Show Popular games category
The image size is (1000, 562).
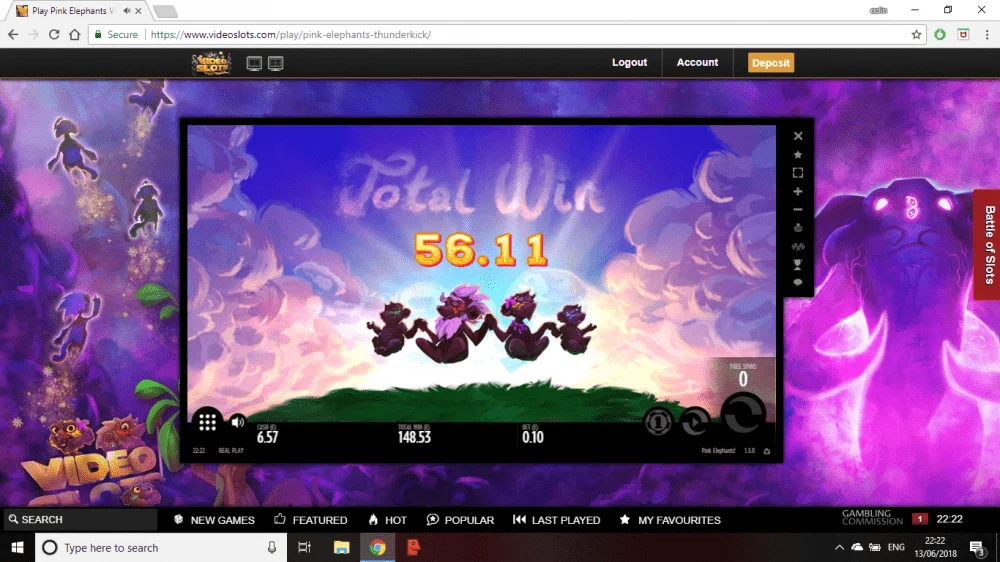click(x=460, y=520)
